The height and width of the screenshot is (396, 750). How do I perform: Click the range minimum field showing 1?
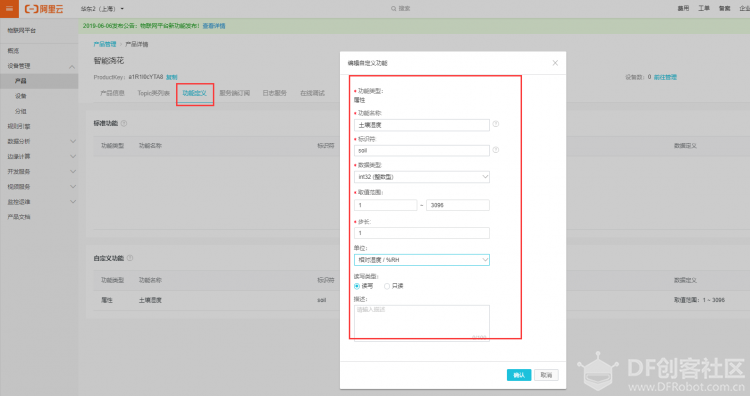click(x=386, y=205)
